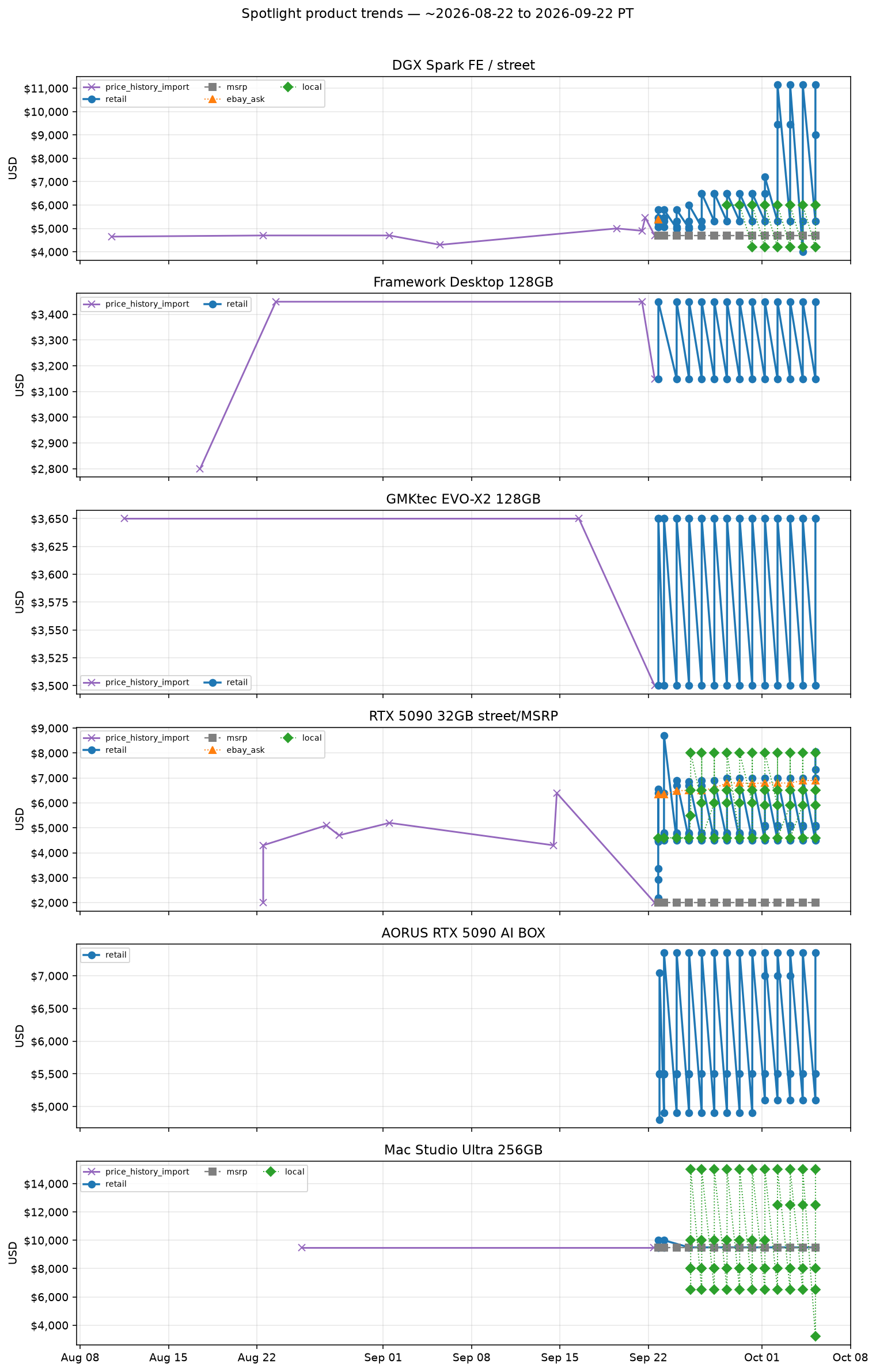Click the 'GMKtec EVO-X2 128GB' chart title
Screen dimensions: 876x1372
[463, 499]
